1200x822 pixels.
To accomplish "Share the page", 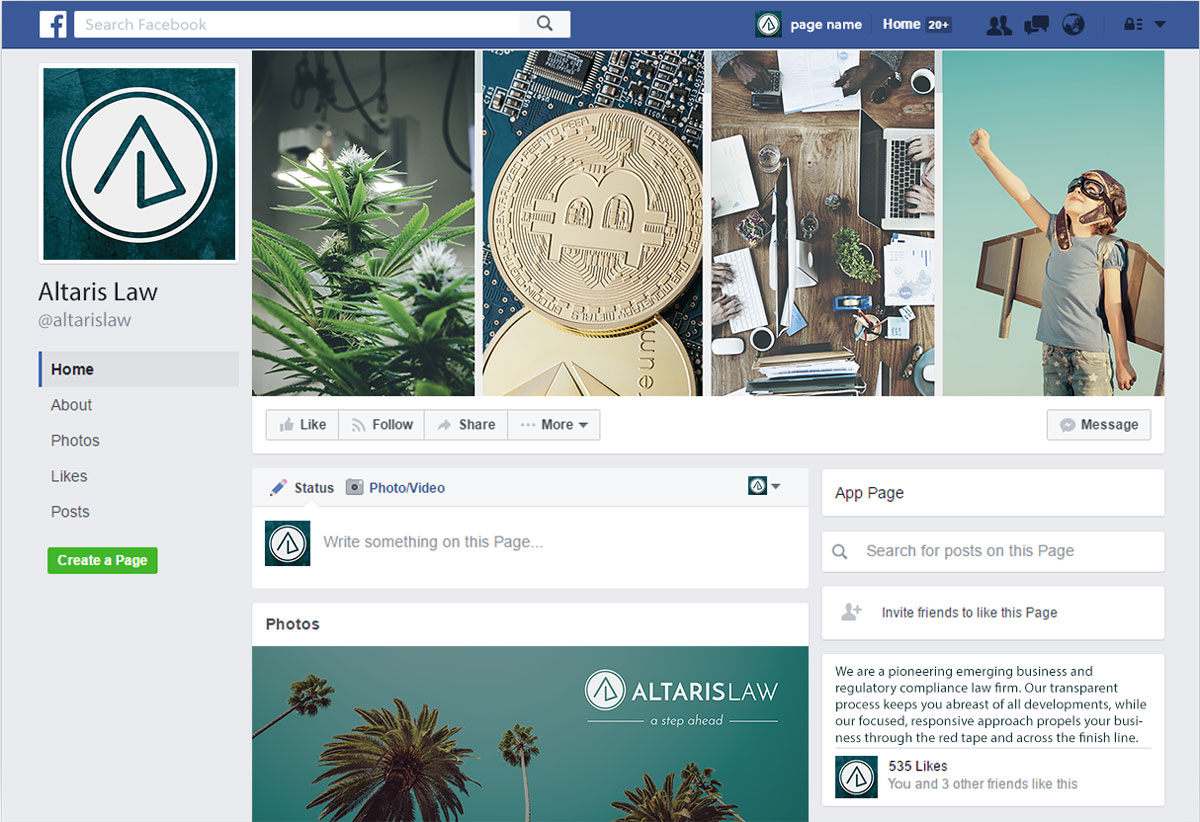I will 466,425.
